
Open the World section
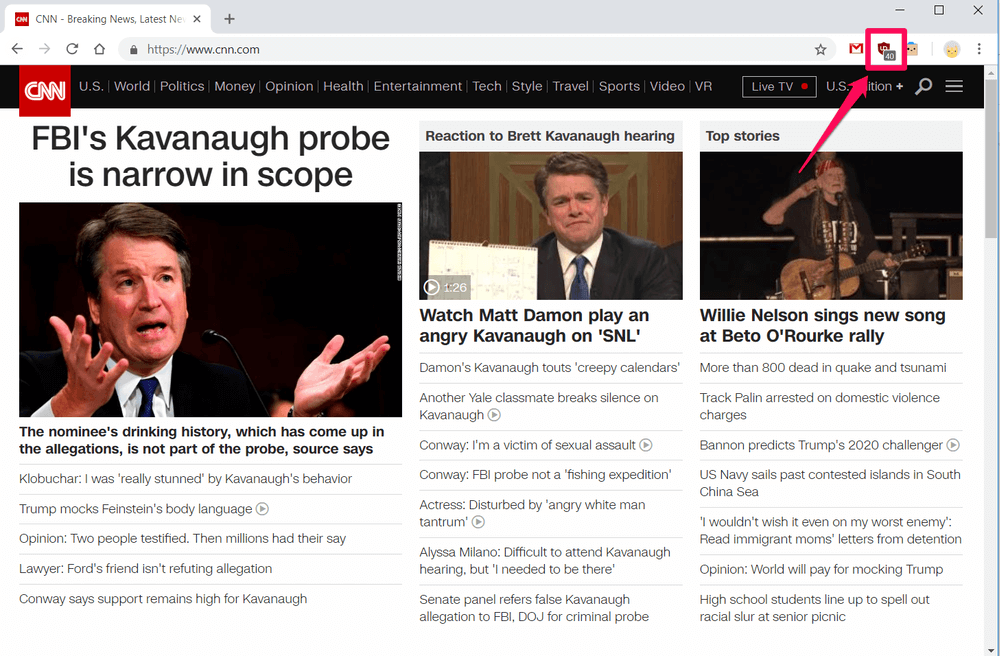132,86
